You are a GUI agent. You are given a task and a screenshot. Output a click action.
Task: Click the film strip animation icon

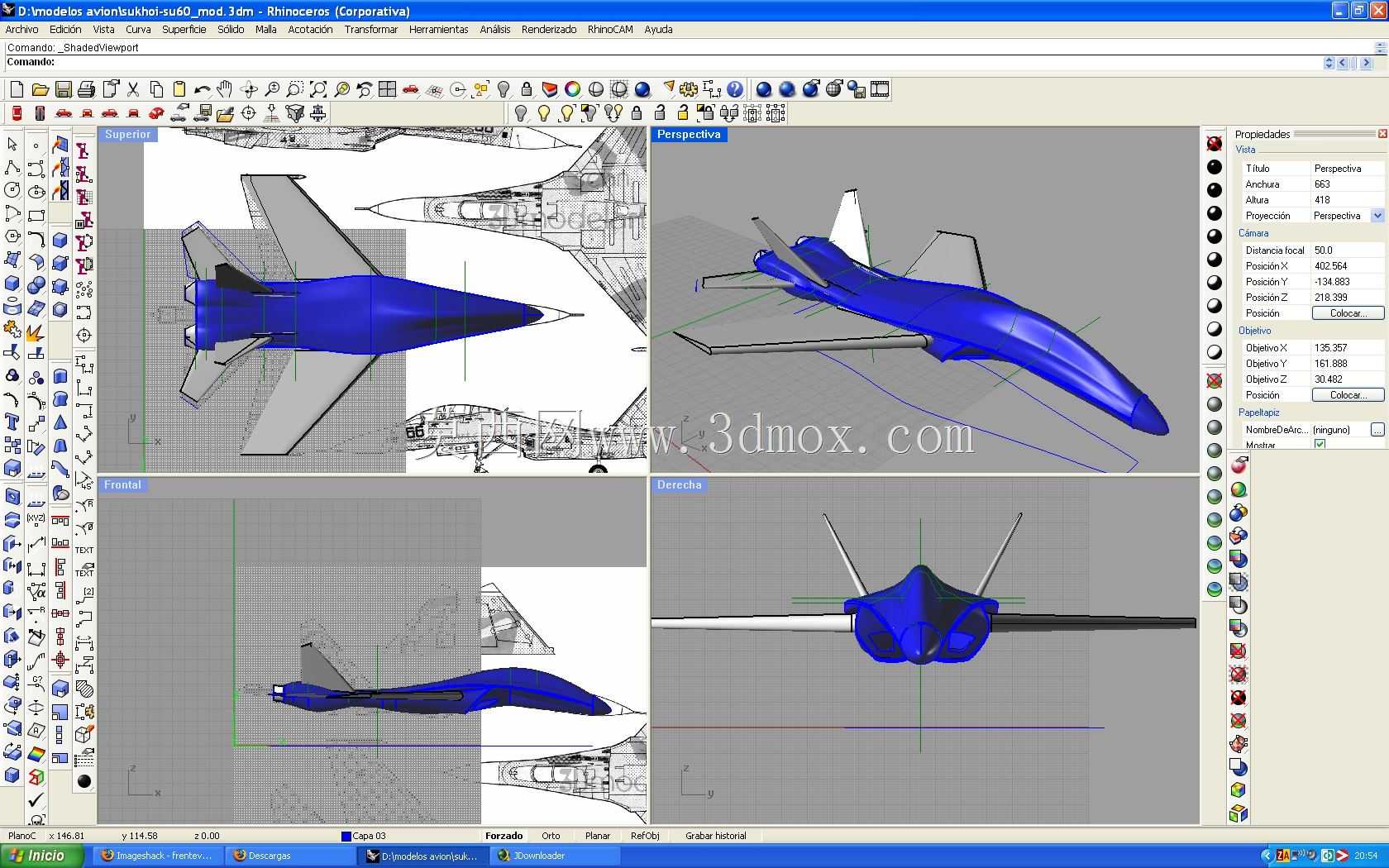coord(880,89)
